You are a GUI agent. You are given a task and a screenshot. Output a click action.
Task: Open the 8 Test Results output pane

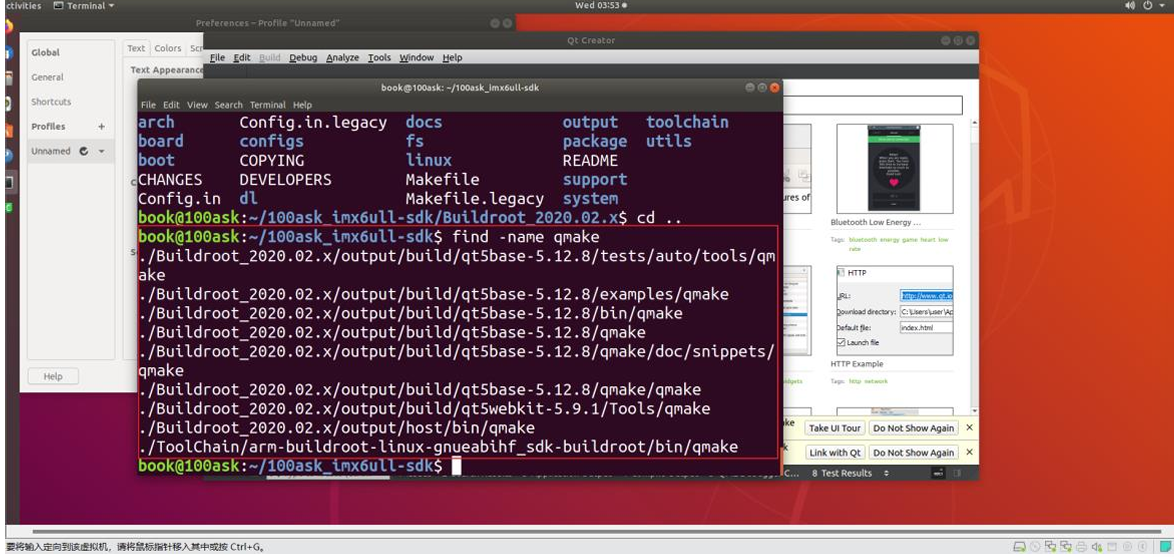pos(842,473)
